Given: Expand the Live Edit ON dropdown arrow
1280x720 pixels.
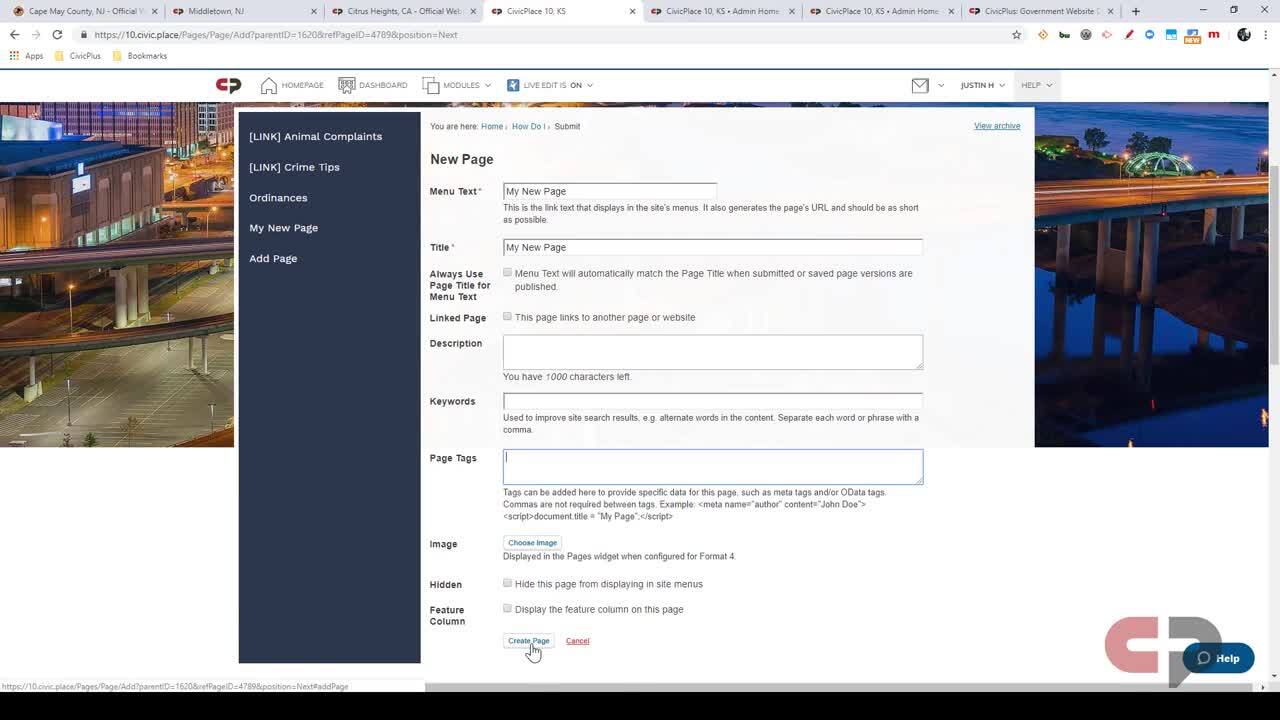Looking at the screenshot, I should [x=590, y=86].
